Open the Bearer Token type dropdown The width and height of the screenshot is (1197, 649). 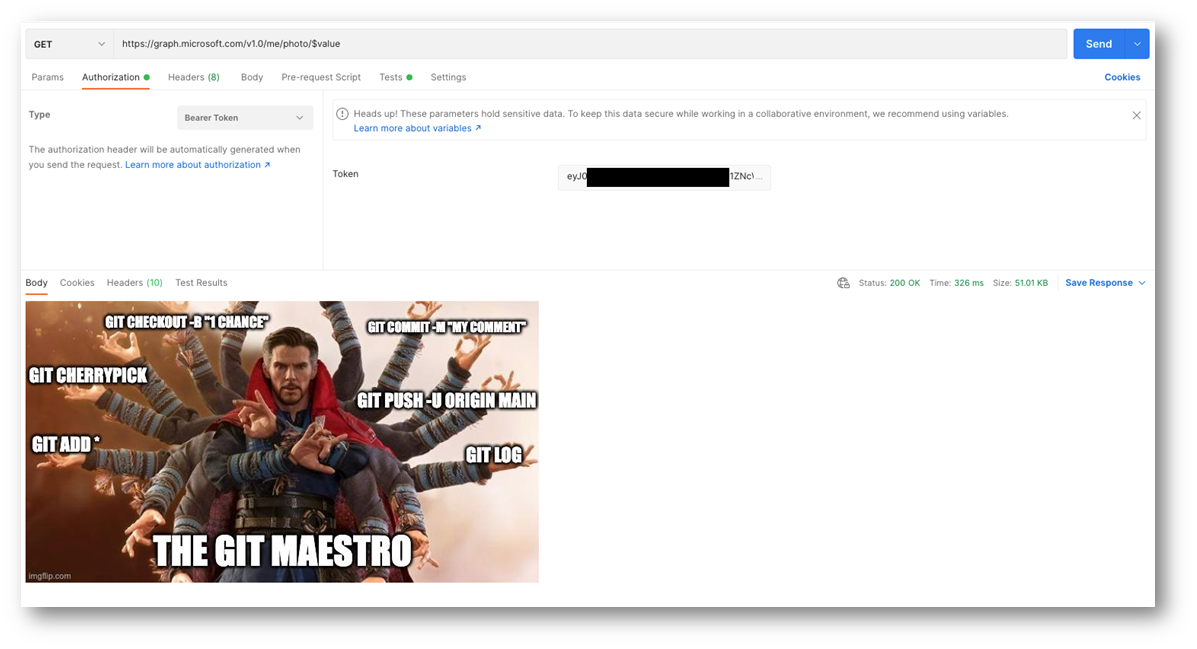click(245, 118)
